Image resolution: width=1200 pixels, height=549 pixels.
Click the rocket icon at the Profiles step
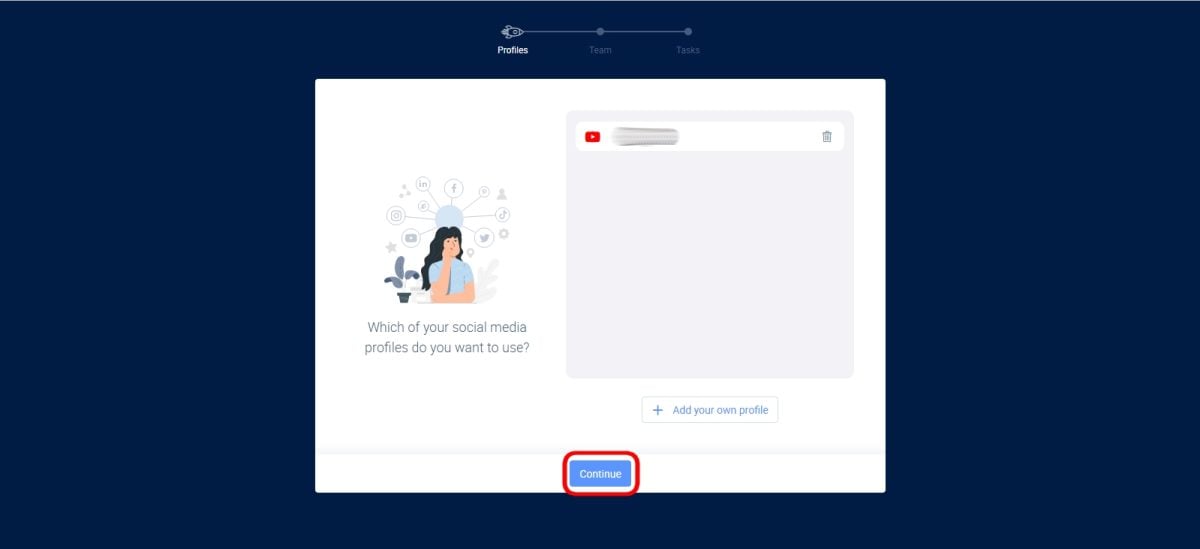click(x=511, y=31)
